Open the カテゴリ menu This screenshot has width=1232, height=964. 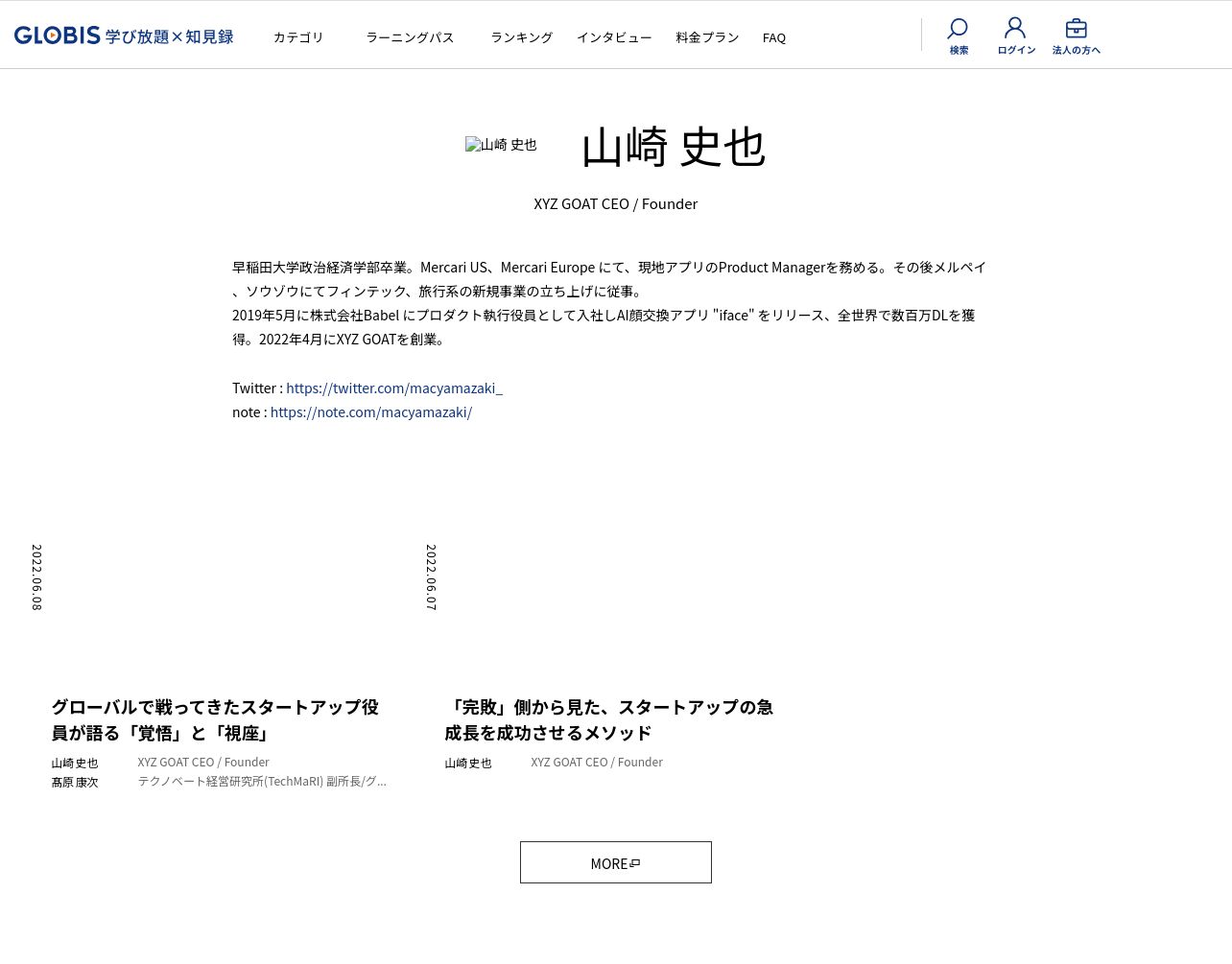[298, 37]
